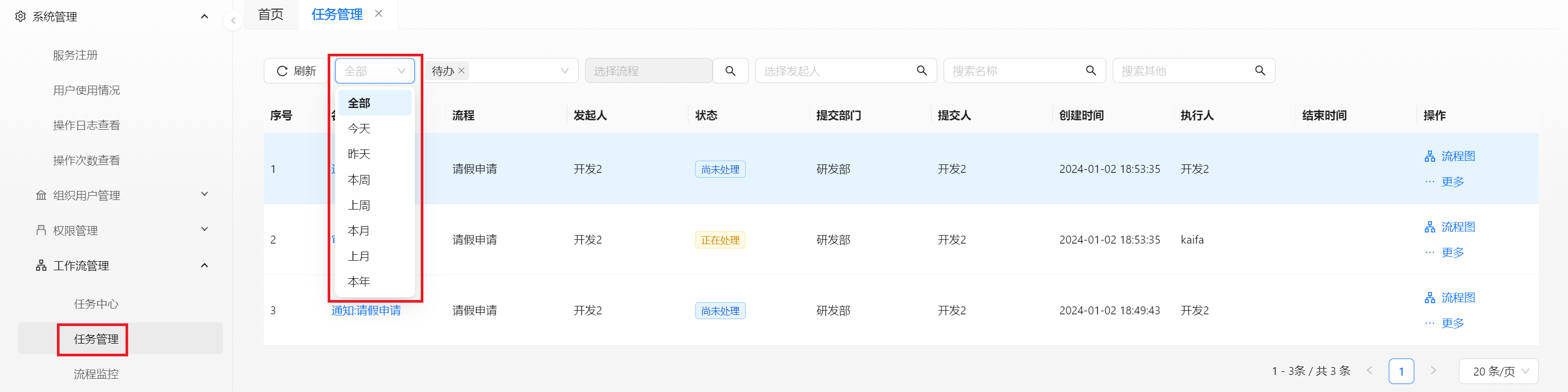Image resolution: width=1568 pixels, height=392 pixels.
Task: Close the 任务管理 tab
Action: [379, 13]
